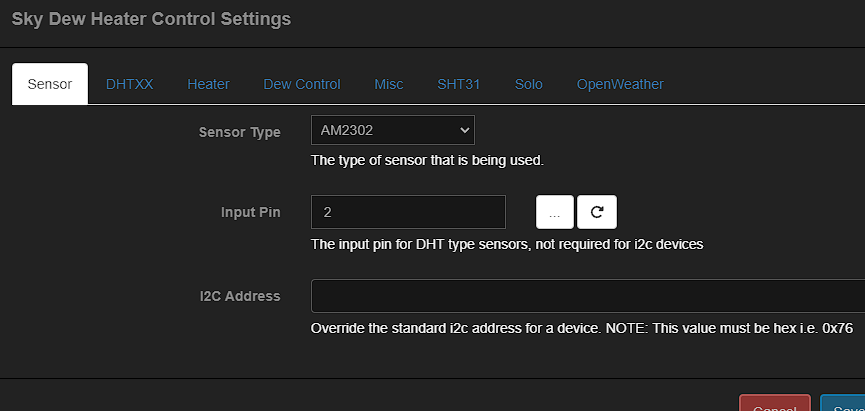
Task: Switch to the DHTXX tab
Action: [x=130, y=84]
